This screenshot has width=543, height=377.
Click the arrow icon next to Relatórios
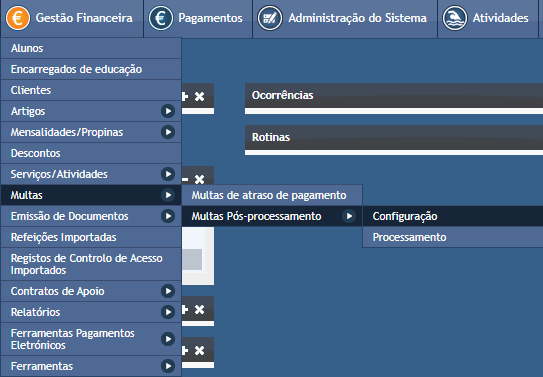tap(168, 312)
